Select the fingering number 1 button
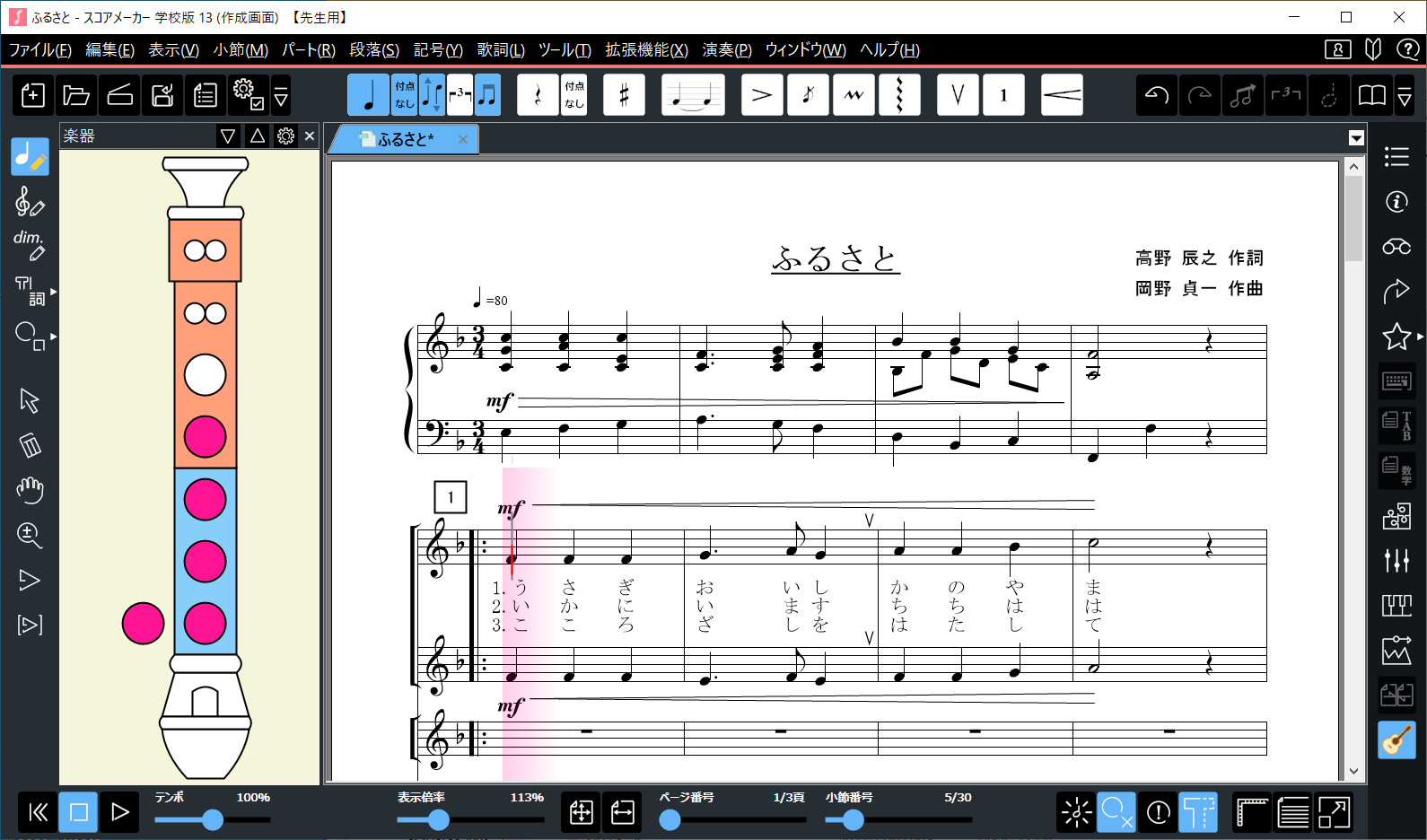This screenshot has width=1427, height=840. tap(1003, 95)
